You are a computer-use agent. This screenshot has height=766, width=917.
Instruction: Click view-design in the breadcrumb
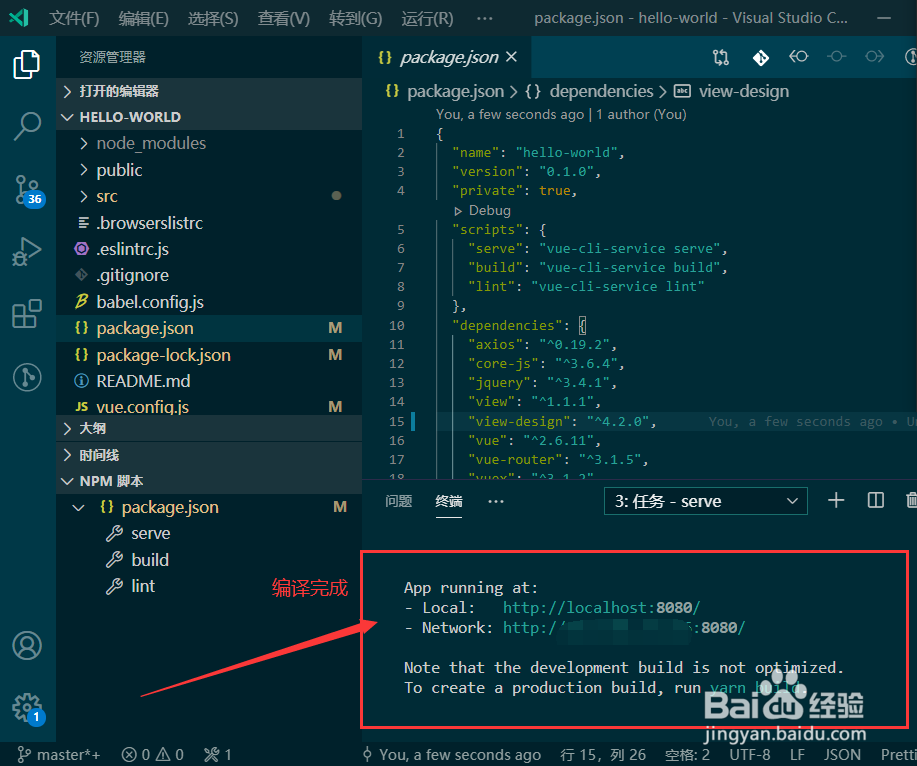(x=743, y=91)
